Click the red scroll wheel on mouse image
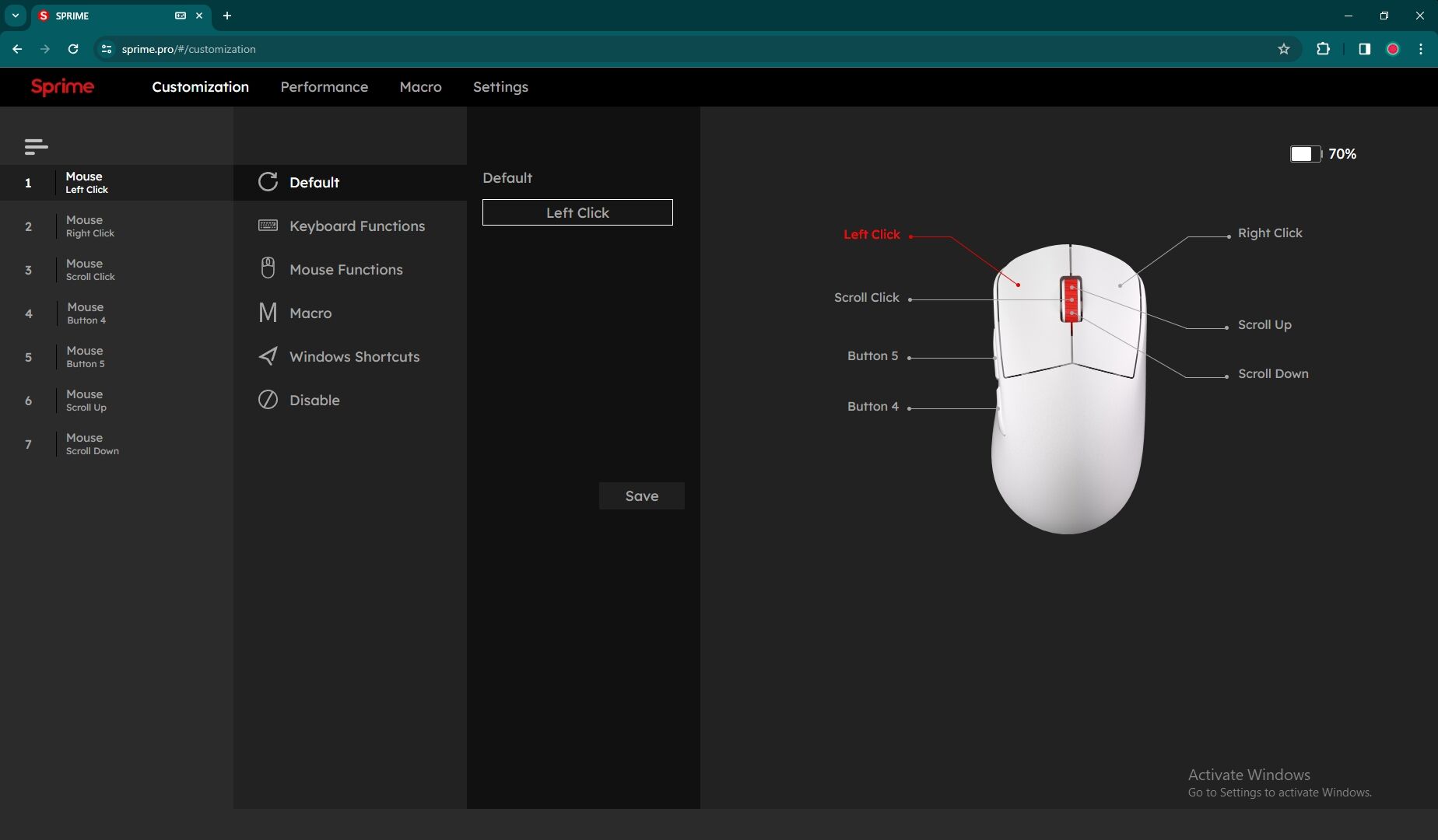This screenshot has width=1438, height=840. click(1071, 299)
